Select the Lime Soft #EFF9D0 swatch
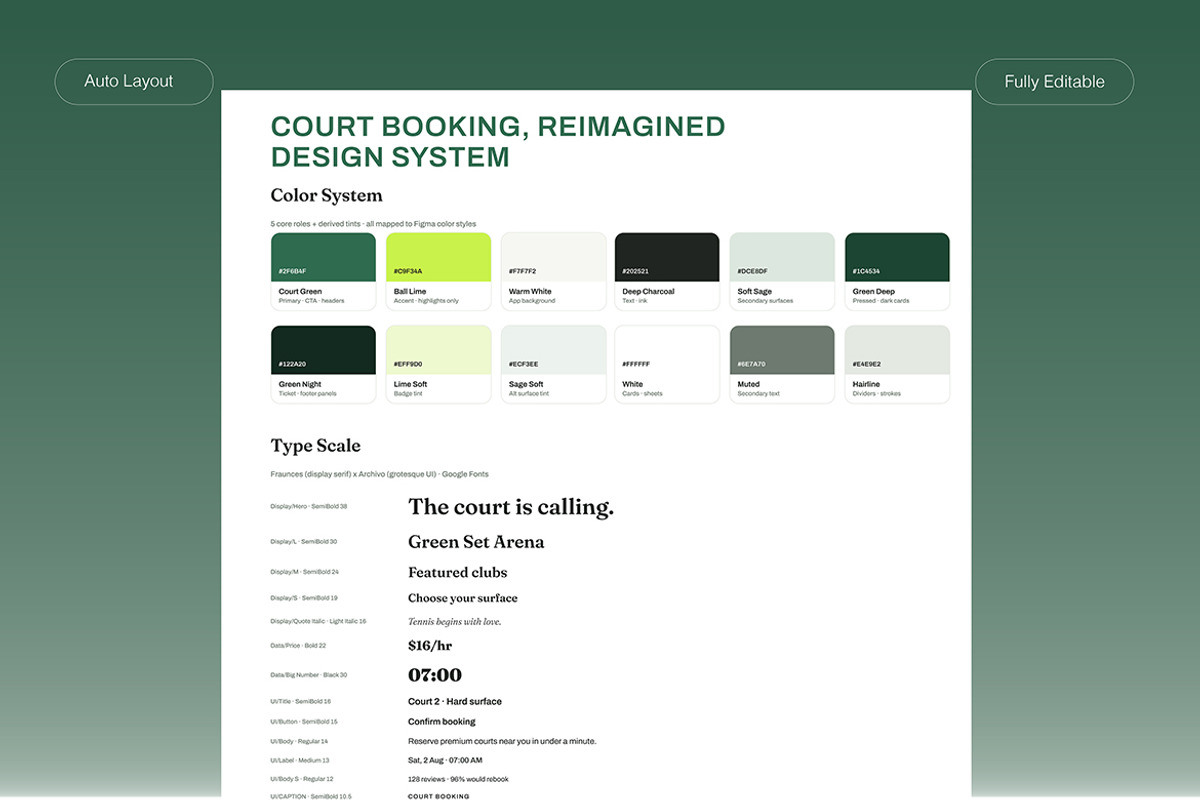This screenshot has width=1200, height=800. coord(438,364)
